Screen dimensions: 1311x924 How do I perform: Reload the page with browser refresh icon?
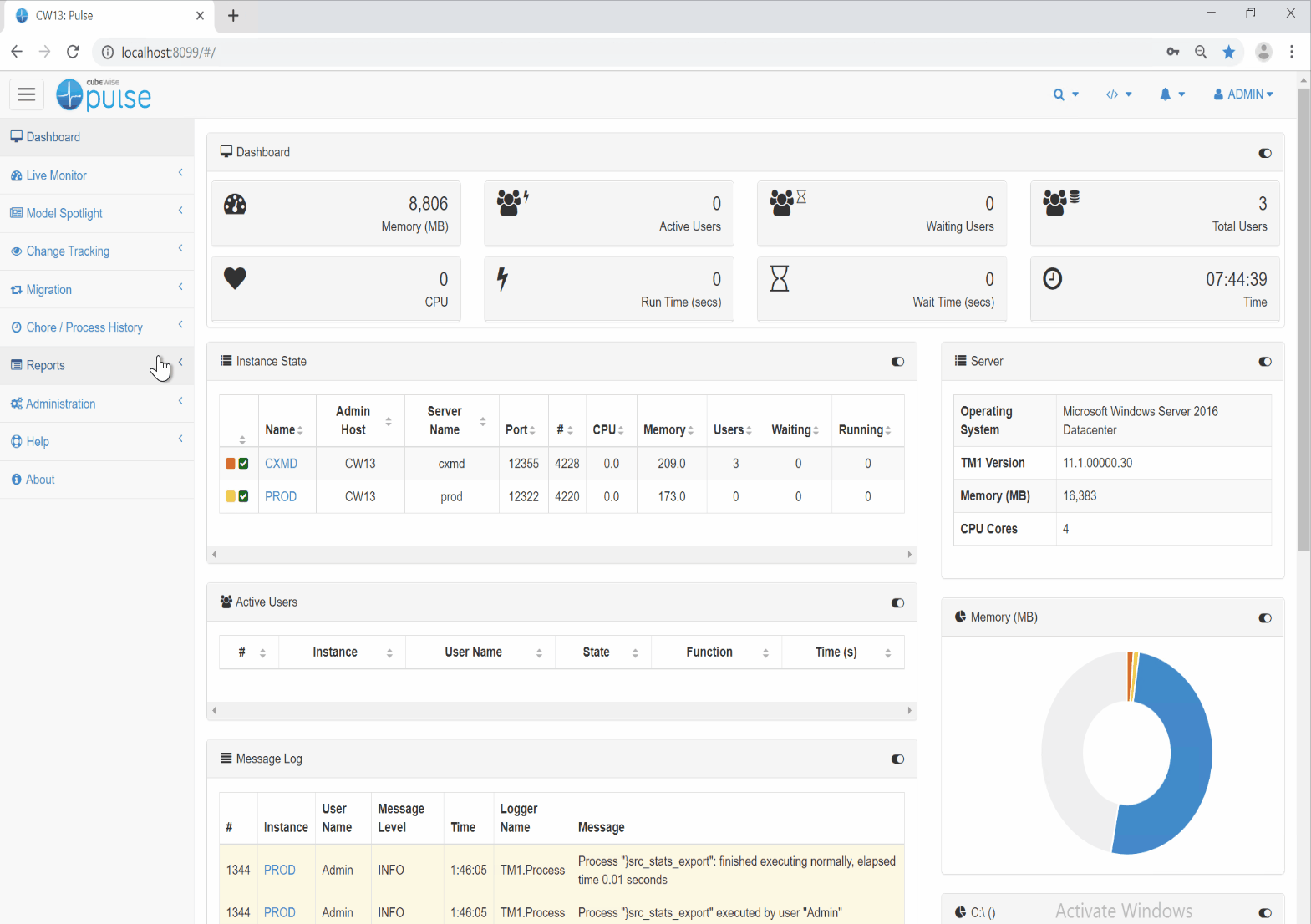point(73,52)
